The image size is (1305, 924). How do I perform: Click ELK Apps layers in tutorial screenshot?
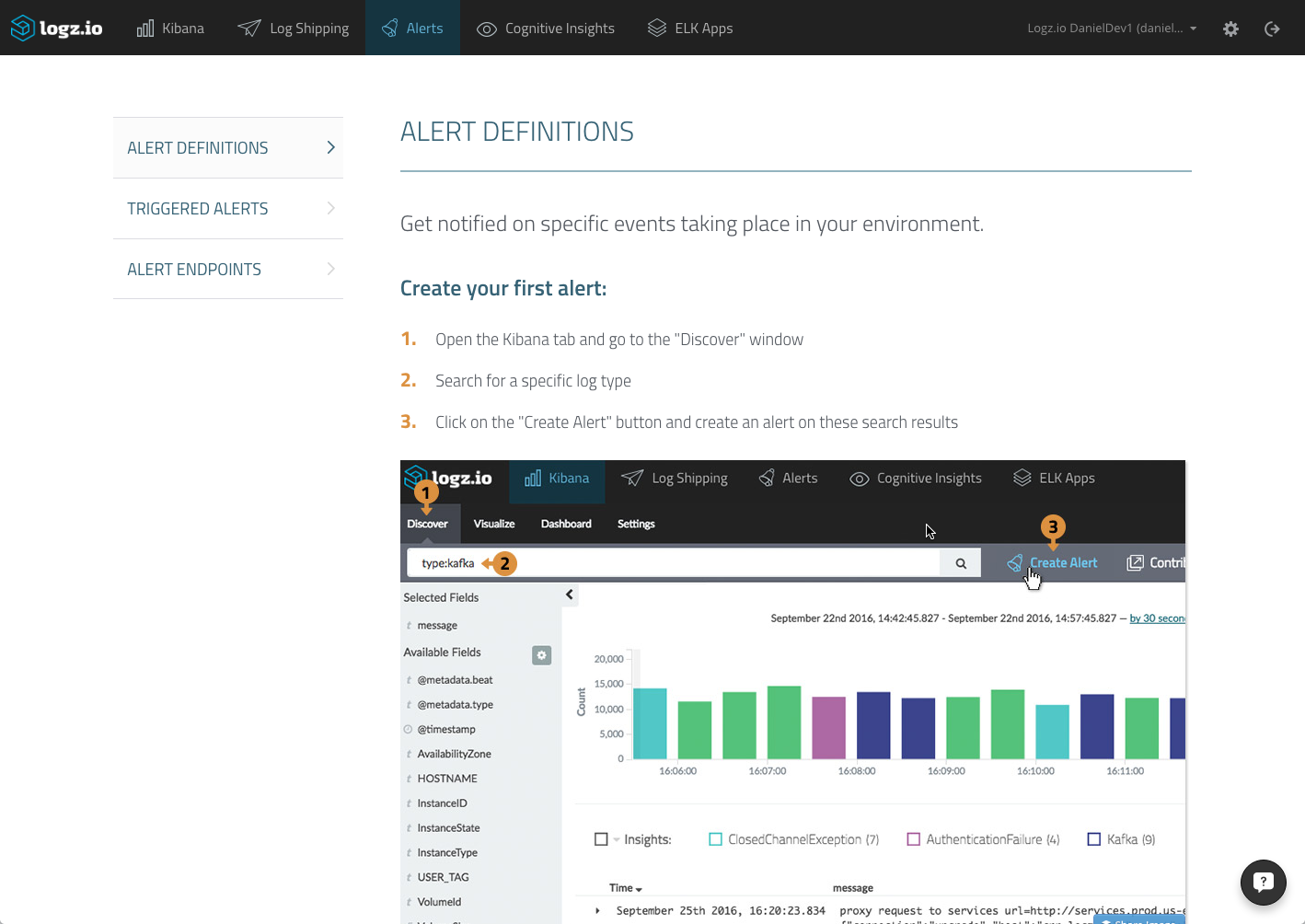pos(1054,478)
